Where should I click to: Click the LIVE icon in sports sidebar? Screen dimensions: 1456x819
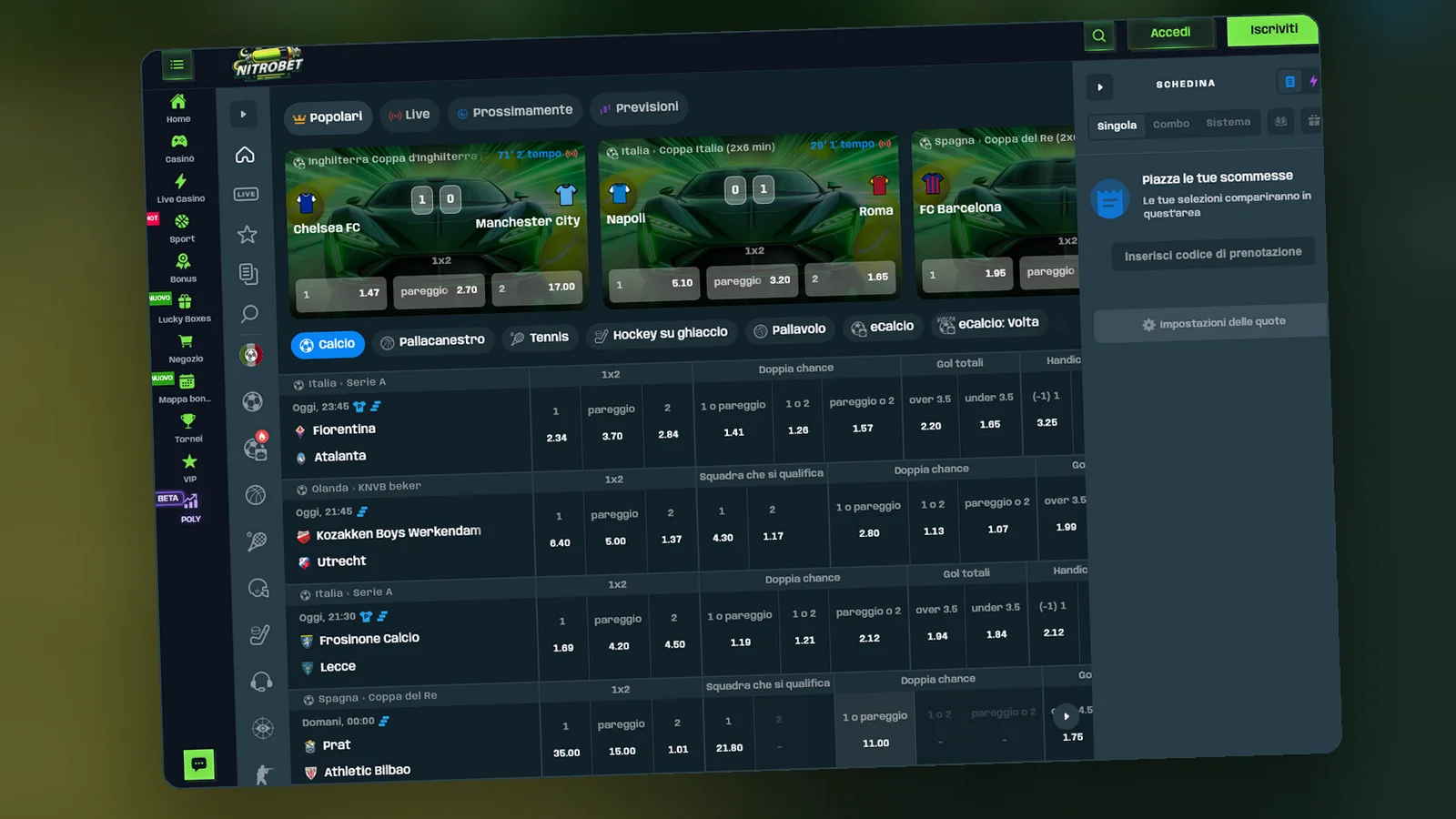tap(246, 194)
